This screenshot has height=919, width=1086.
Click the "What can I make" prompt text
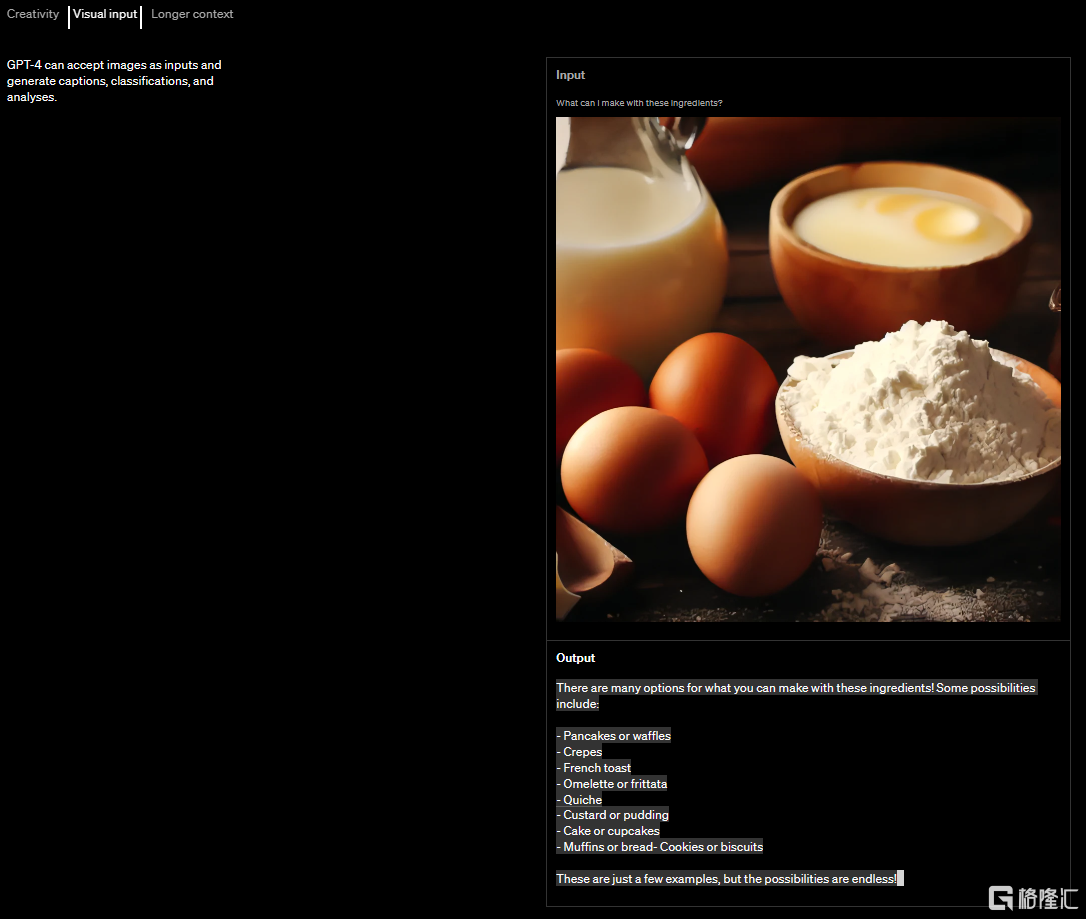coord(639,103)
